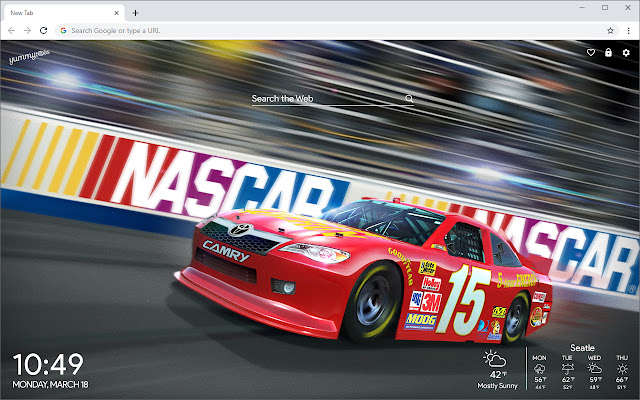Click the magnifier search icon
This screenshot has height=400, width=640.
click(409, 99)
